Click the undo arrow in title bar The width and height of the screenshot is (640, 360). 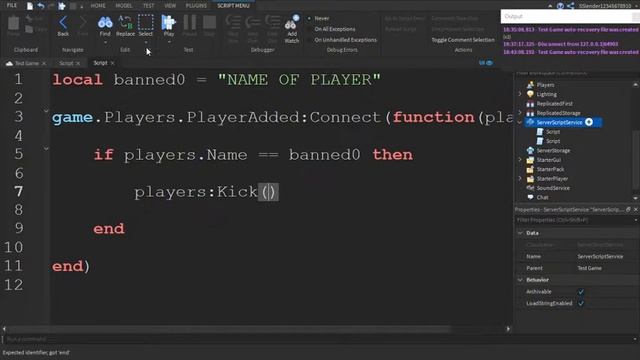[41, 6]
